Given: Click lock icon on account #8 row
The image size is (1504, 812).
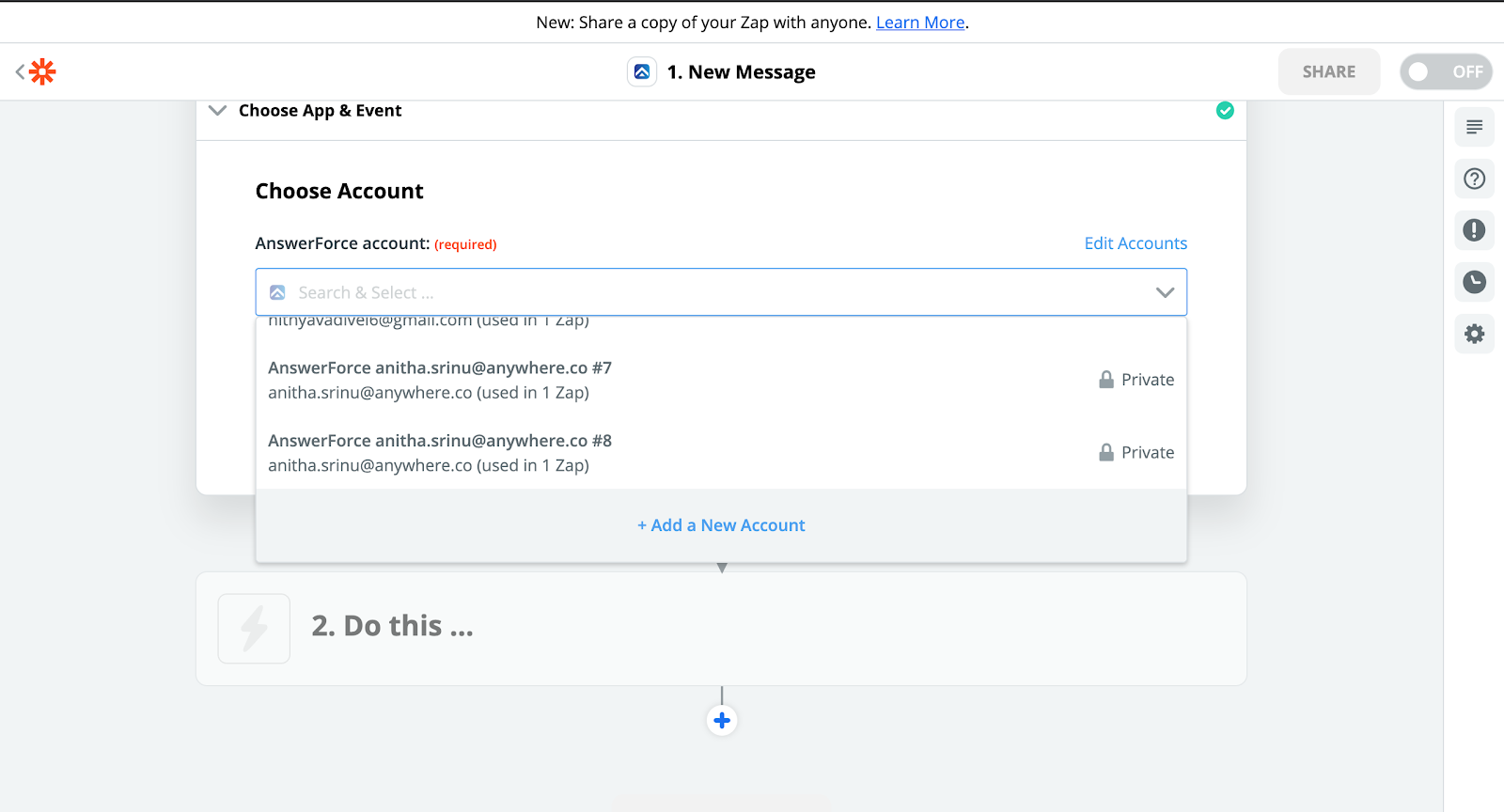Looking at the screenshot, I should point(1106,452).
